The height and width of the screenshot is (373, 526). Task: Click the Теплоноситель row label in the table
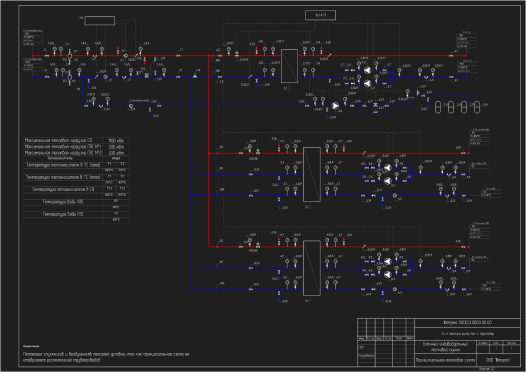60,158
